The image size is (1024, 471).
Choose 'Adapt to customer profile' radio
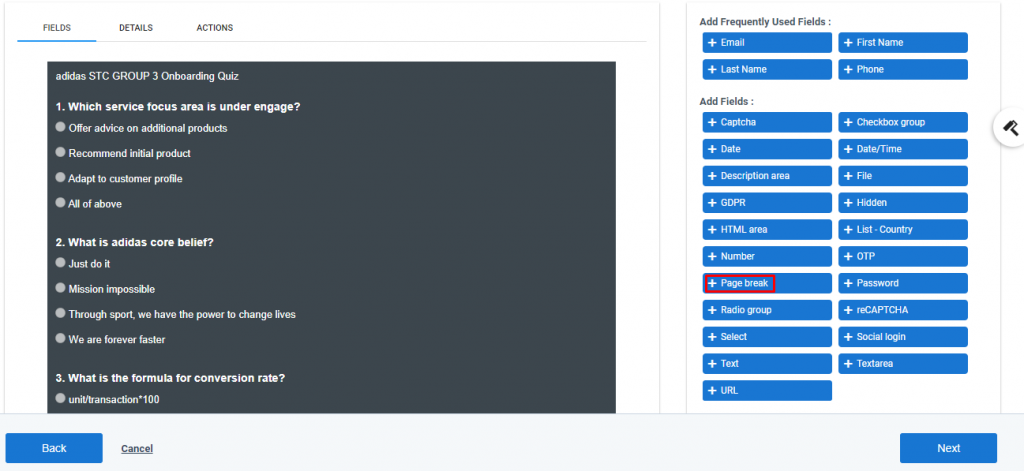click(61, 178)
